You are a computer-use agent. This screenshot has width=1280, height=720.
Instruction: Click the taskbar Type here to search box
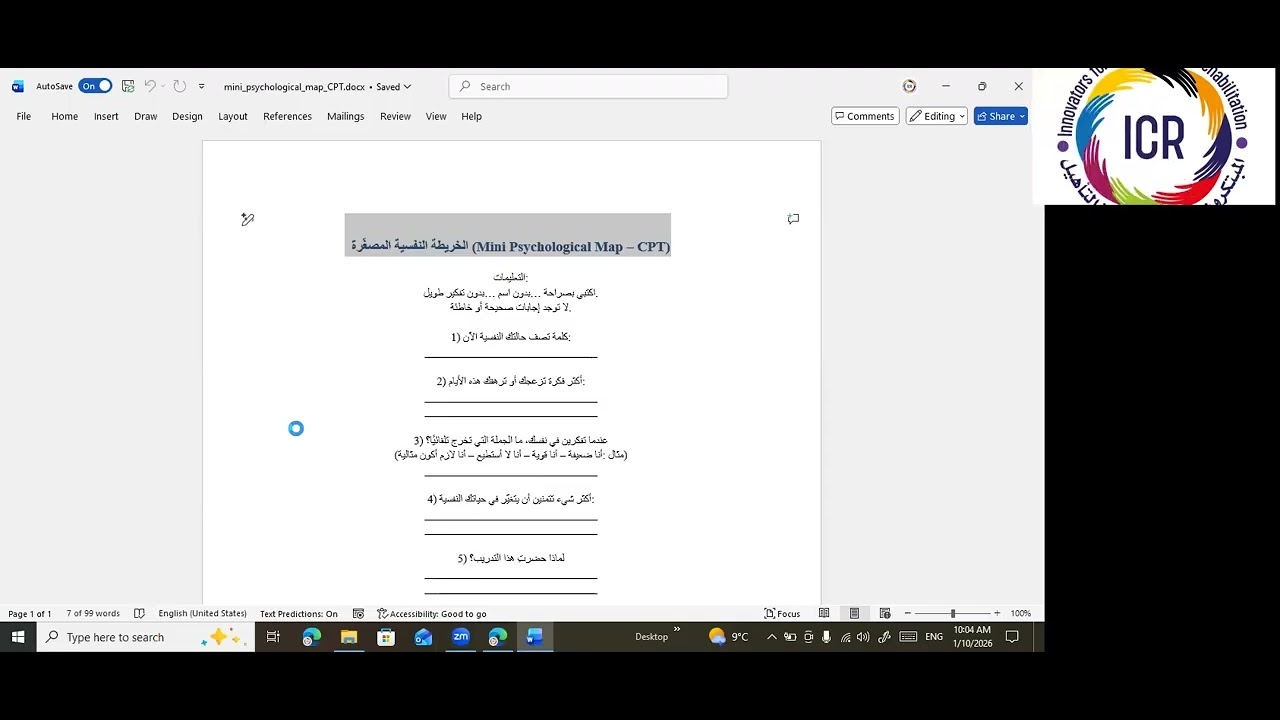tap(146, 637)
